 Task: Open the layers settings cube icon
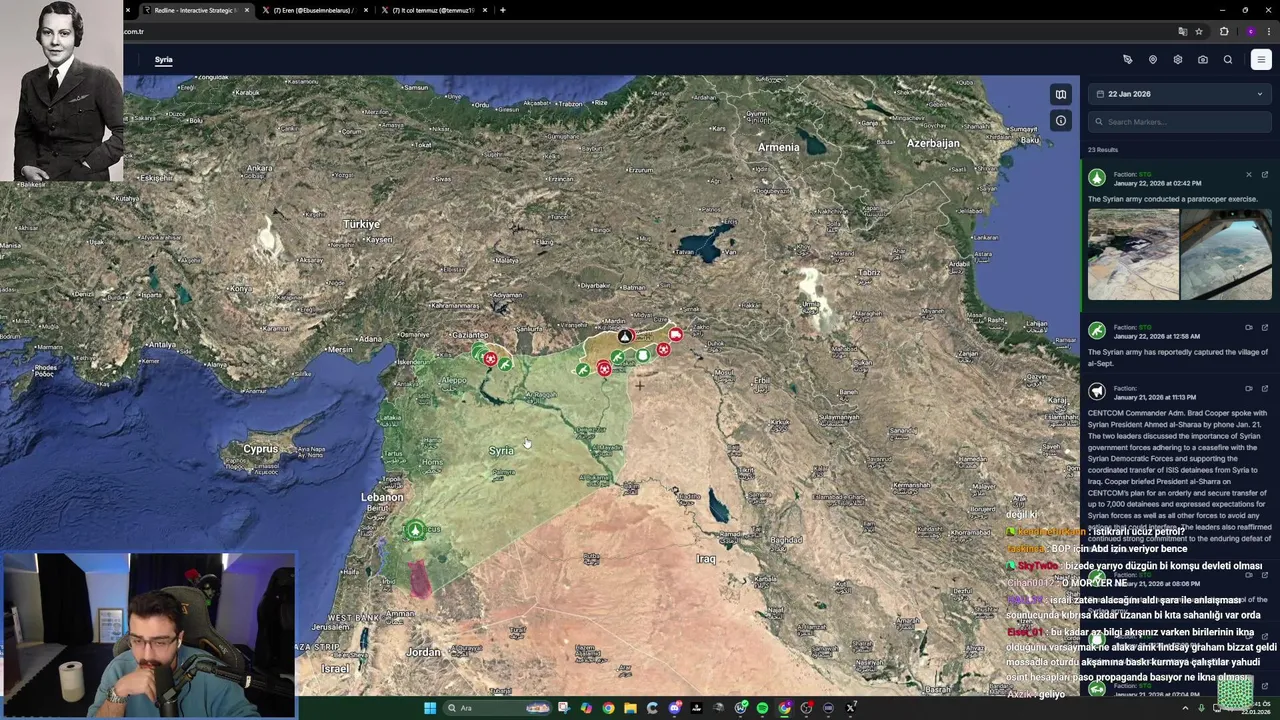1177,59
